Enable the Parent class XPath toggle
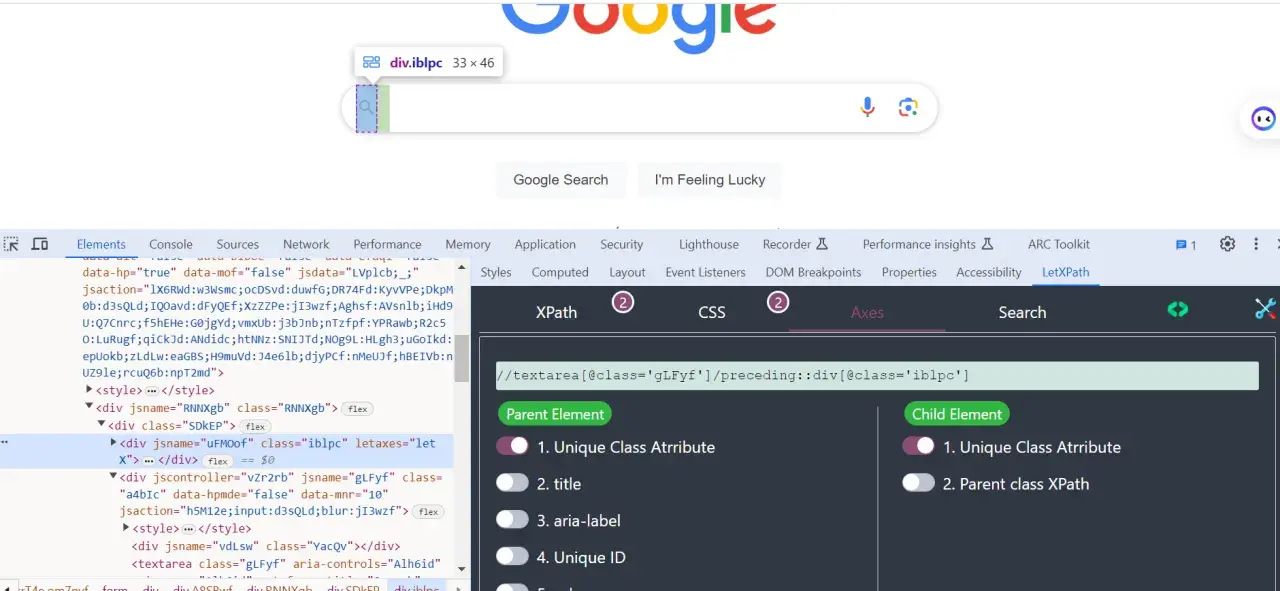The image size is (1280, 591). (x=918, y=483)
